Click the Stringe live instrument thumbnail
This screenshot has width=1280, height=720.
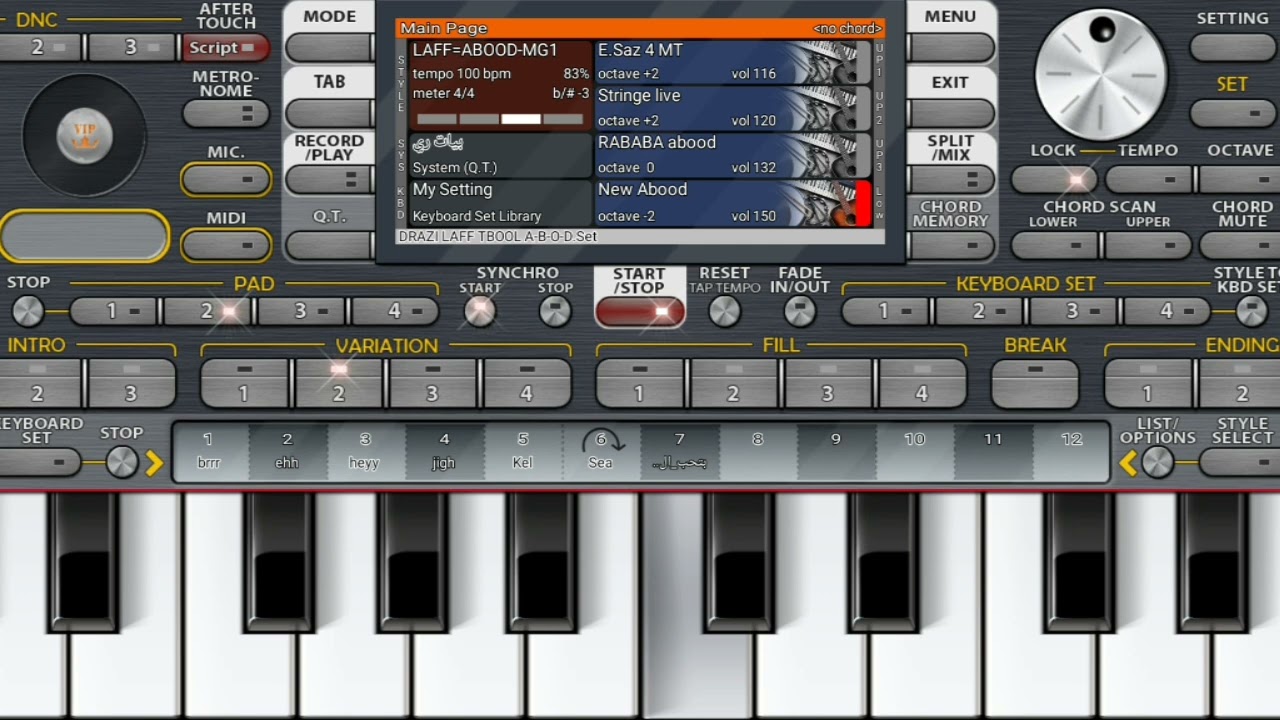click(x=830, y=108)
